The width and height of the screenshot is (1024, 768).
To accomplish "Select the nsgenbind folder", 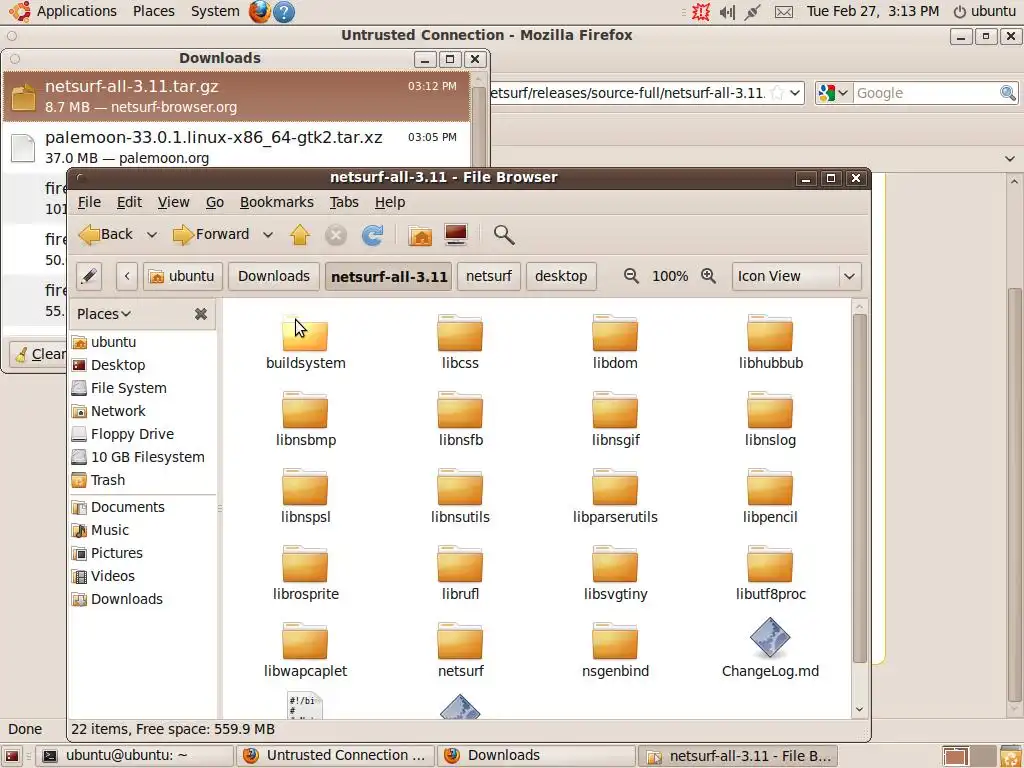I will coord(615,651).
